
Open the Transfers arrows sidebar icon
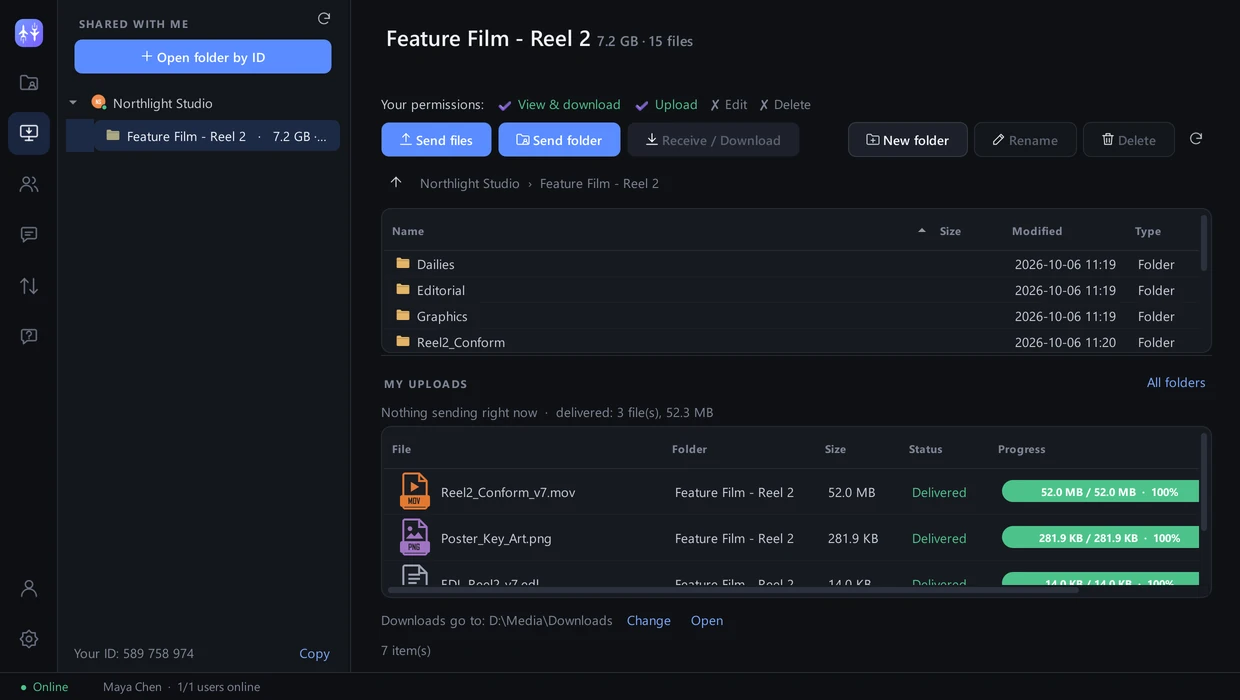pos(29,286)
